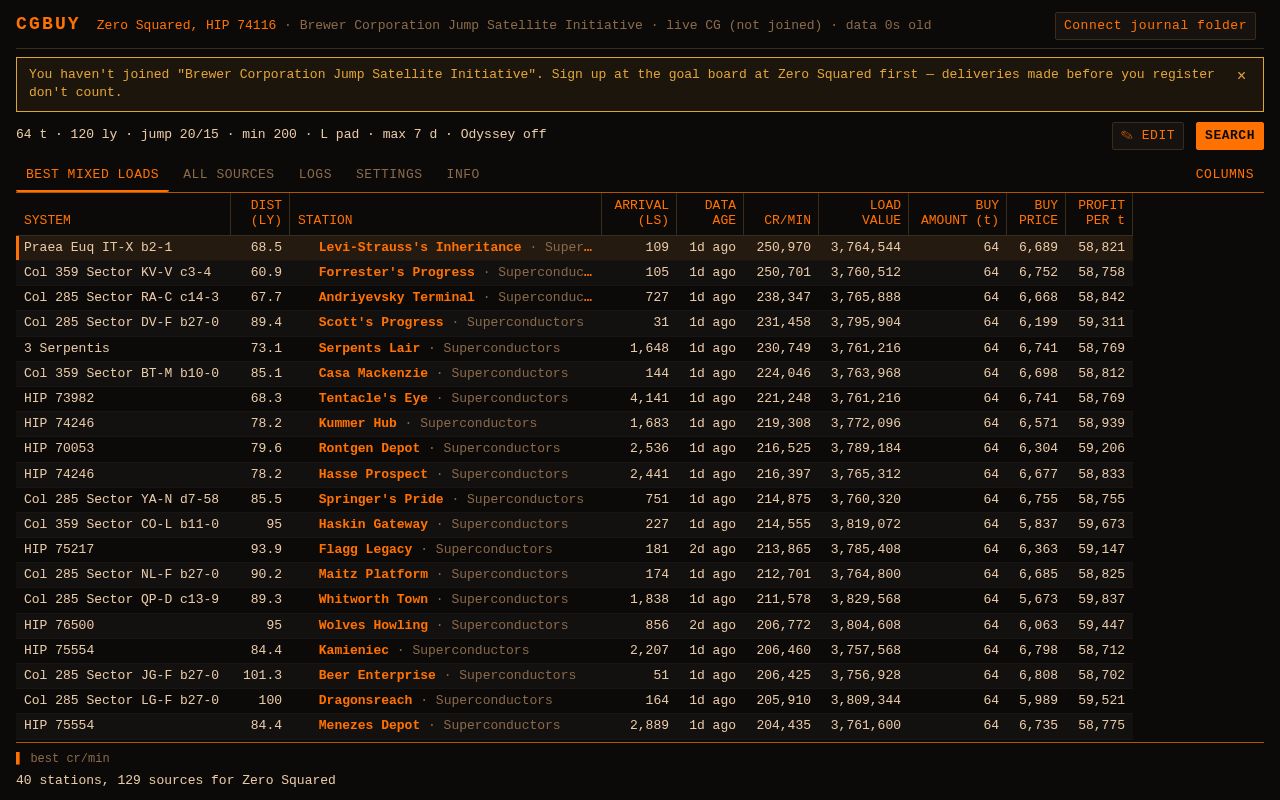Open Tentacle's Eye station

coord(373,399)
